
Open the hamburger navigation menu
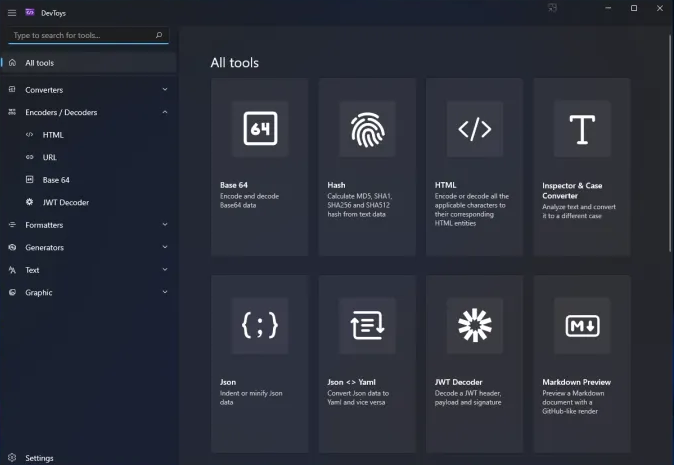12,13
